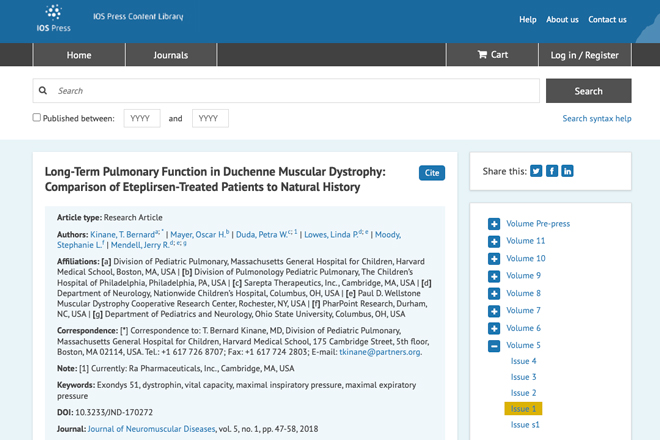Click the second YYYY year field
The width and height of the screenshot is (660, 440).
coord(210,118)
